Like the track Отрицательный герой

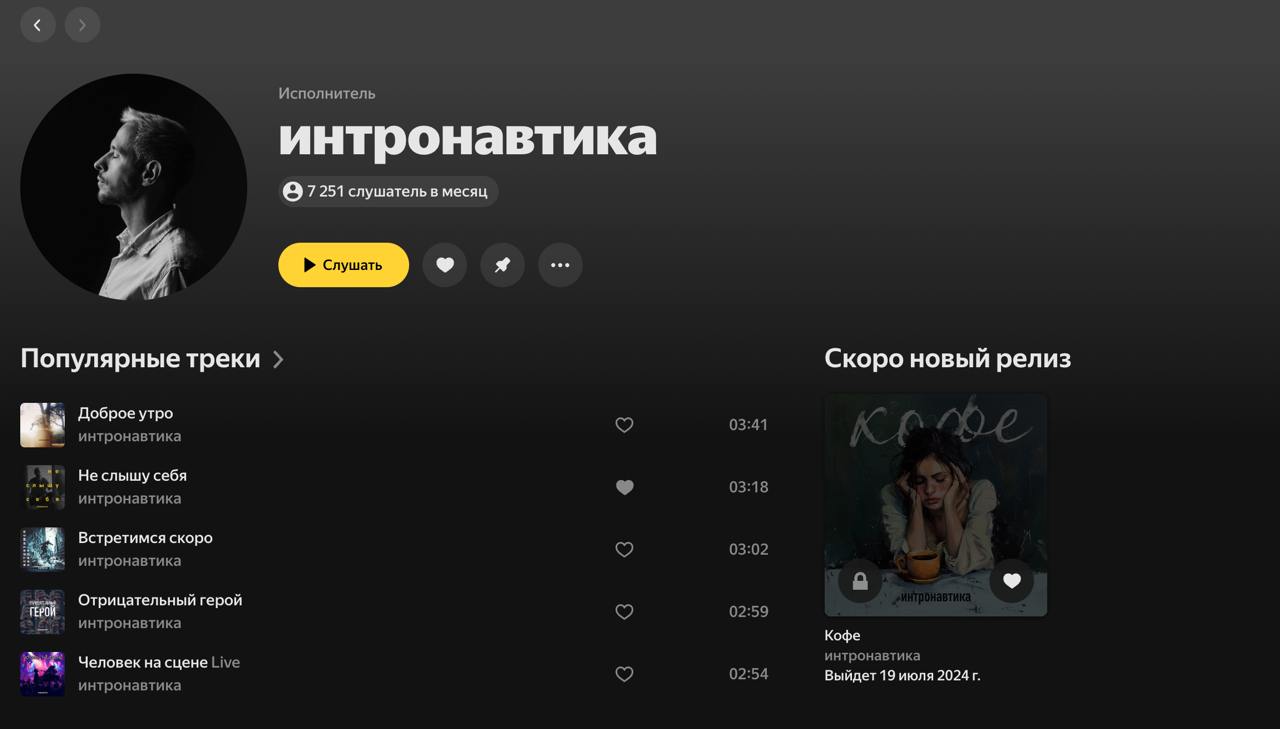click(624, 612)
